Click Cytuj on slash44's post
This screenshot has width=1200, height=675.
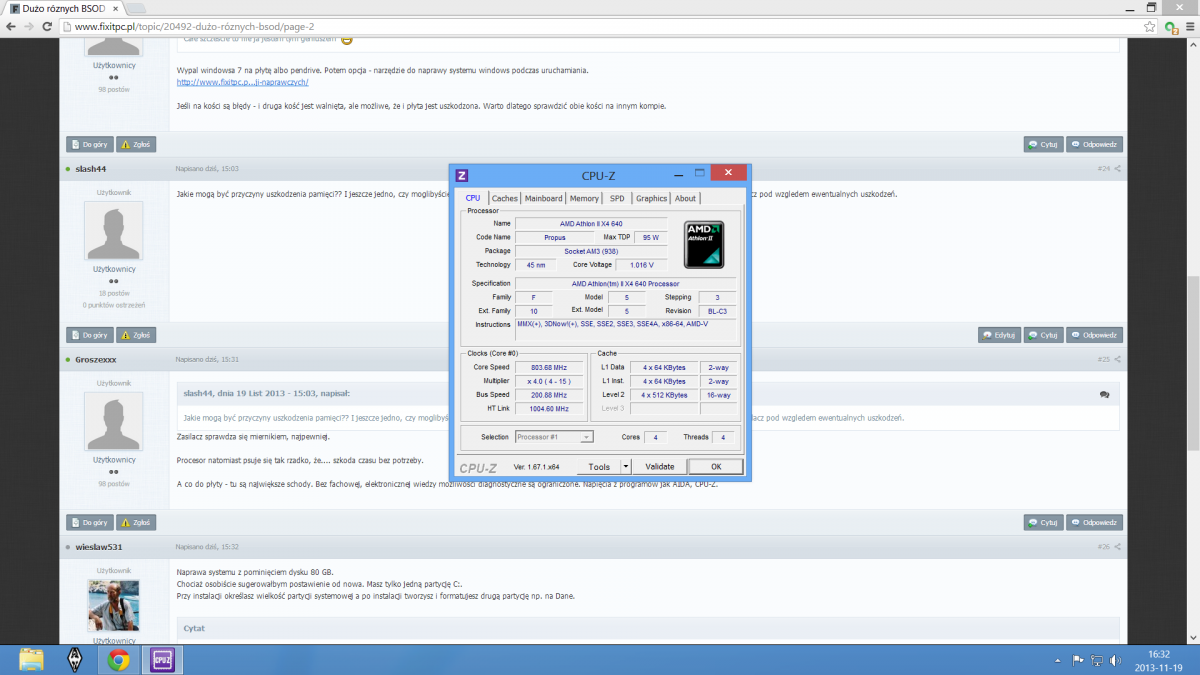1044,335
